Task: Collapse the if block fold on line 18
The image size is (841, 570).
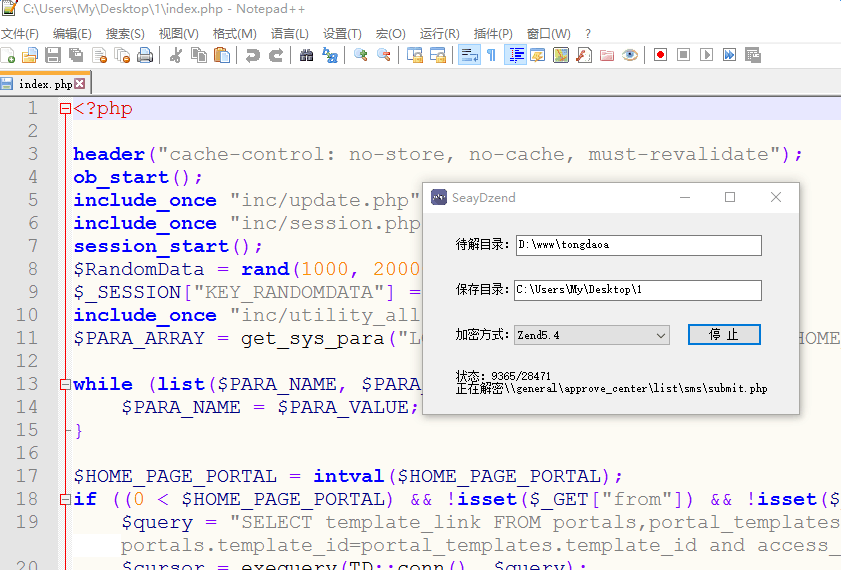Action: 65,499
